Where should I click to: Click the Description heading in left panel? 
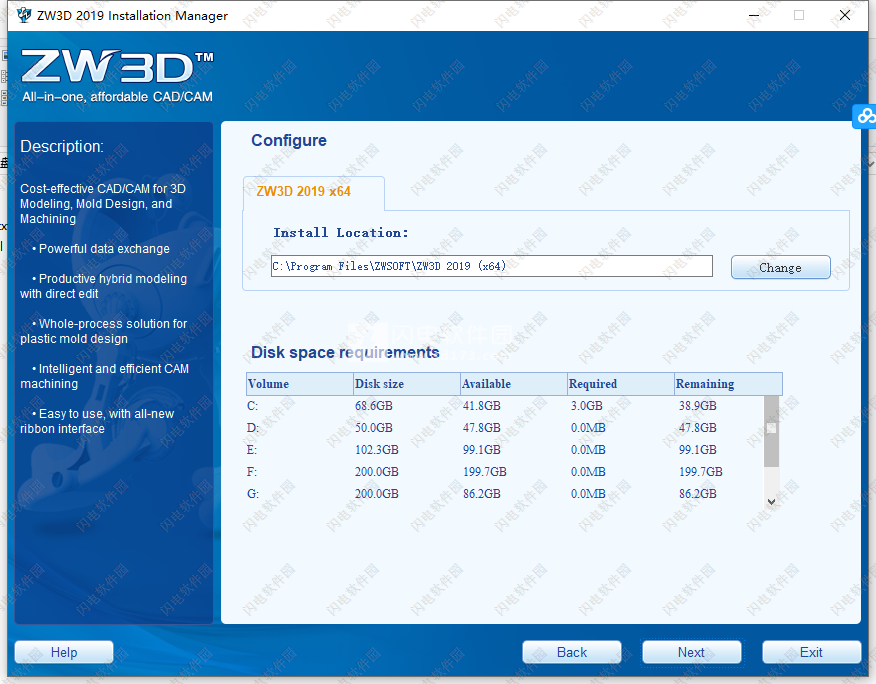point(62,146)
